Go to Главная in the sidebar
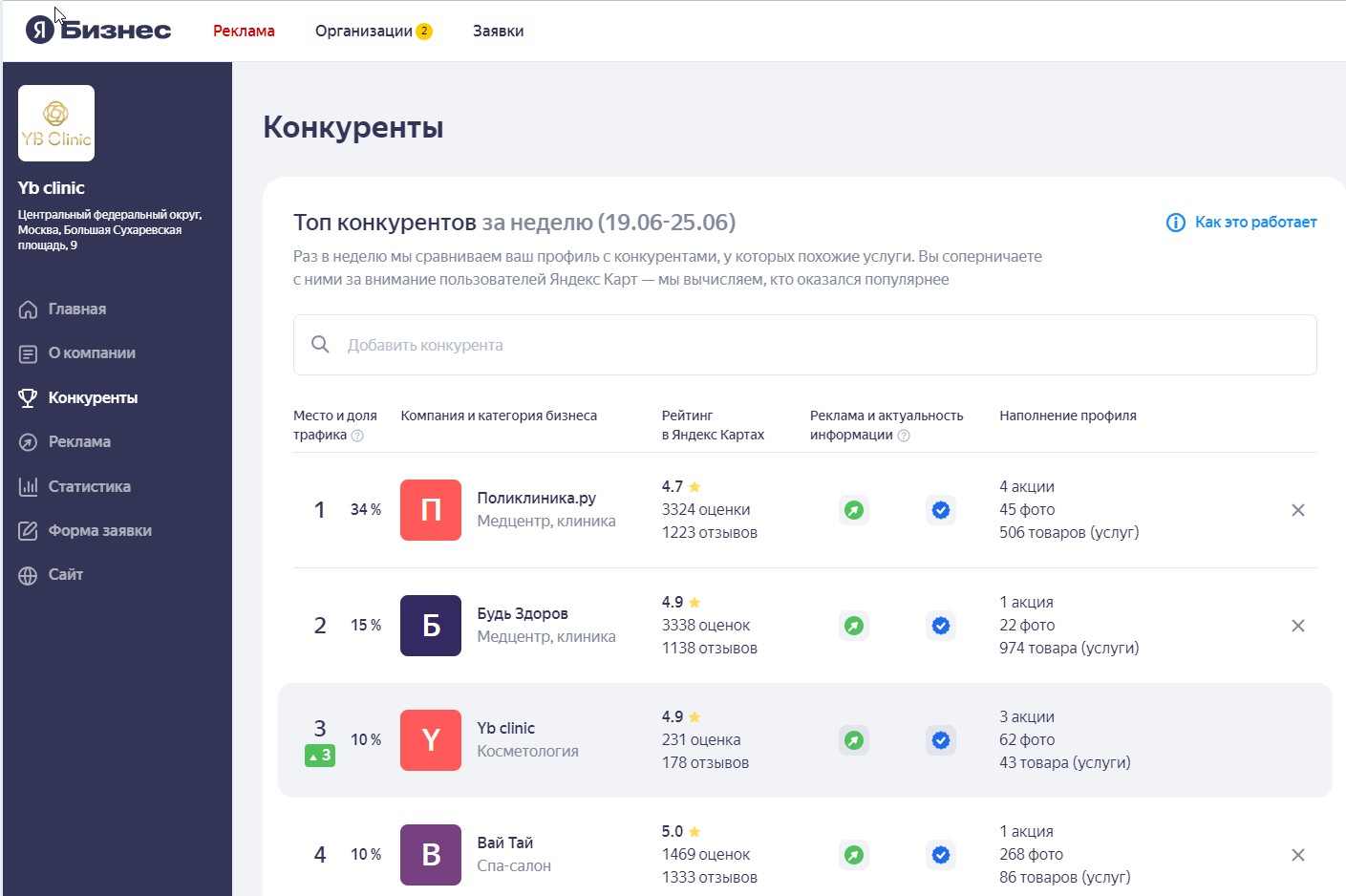1346x896 pixels. [77, 309]
